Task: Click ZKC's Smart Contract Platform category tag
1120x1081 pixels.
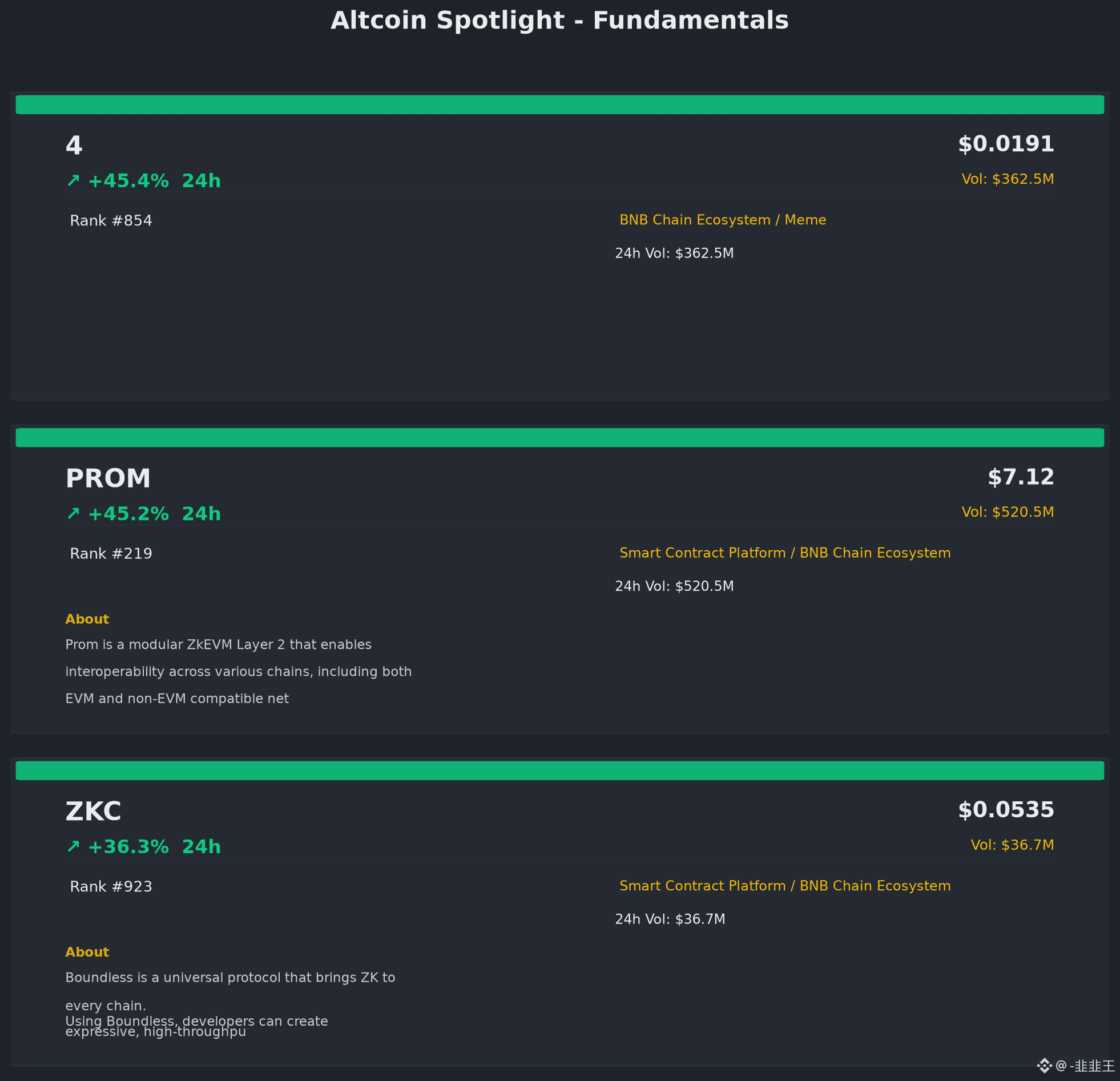Action: coord(785,886)
